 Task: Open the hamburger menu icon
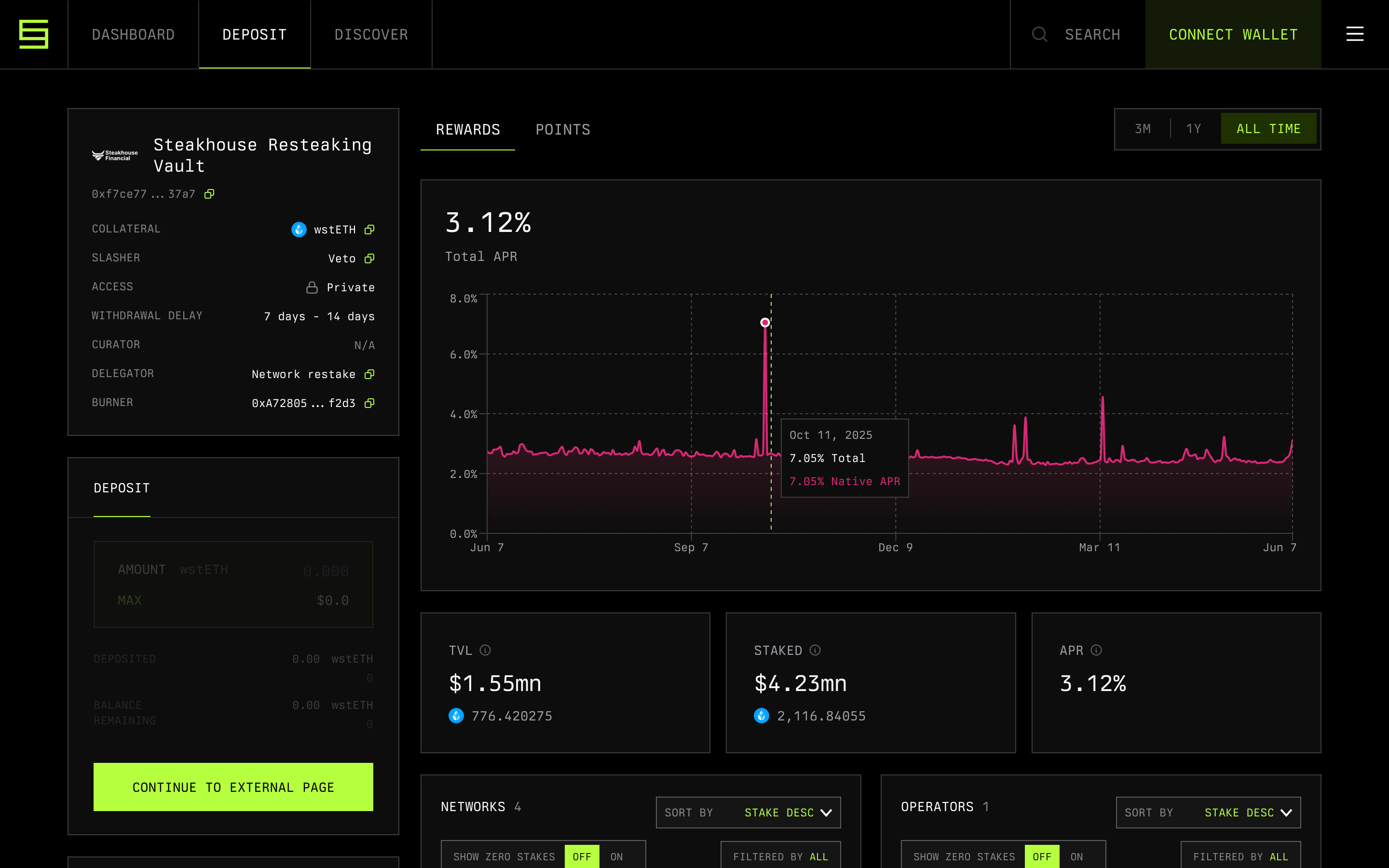[1355, 34]
